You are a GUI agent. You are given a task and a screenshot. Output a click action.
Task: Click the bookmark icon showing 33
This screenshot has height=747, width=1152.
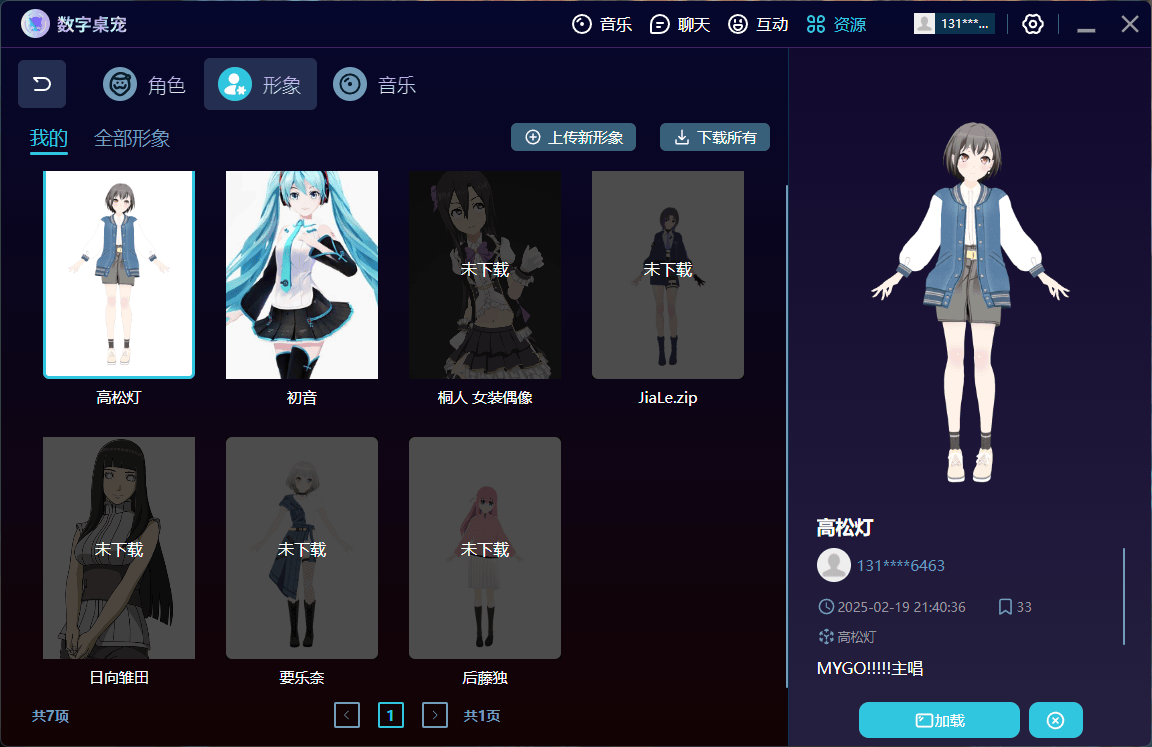tap(1005, 607)
